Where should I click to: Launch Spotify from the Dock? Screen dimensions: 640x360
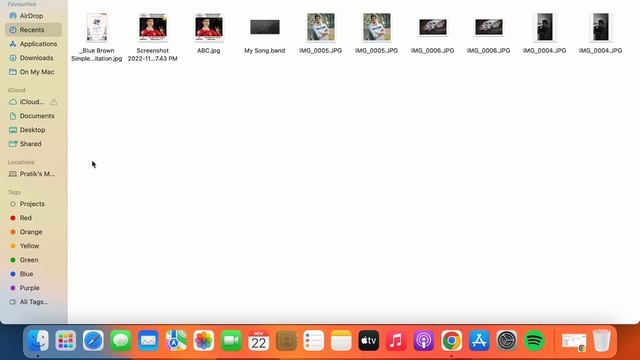point(534,340)
